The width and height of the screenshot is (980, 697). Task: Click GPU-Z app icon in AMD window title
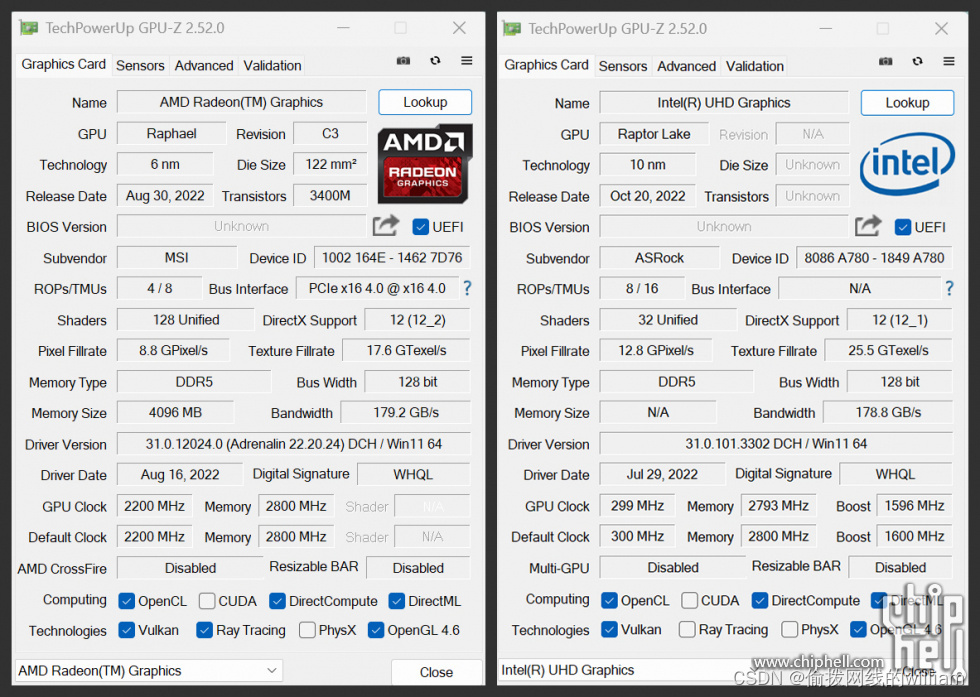click(29, 28)
